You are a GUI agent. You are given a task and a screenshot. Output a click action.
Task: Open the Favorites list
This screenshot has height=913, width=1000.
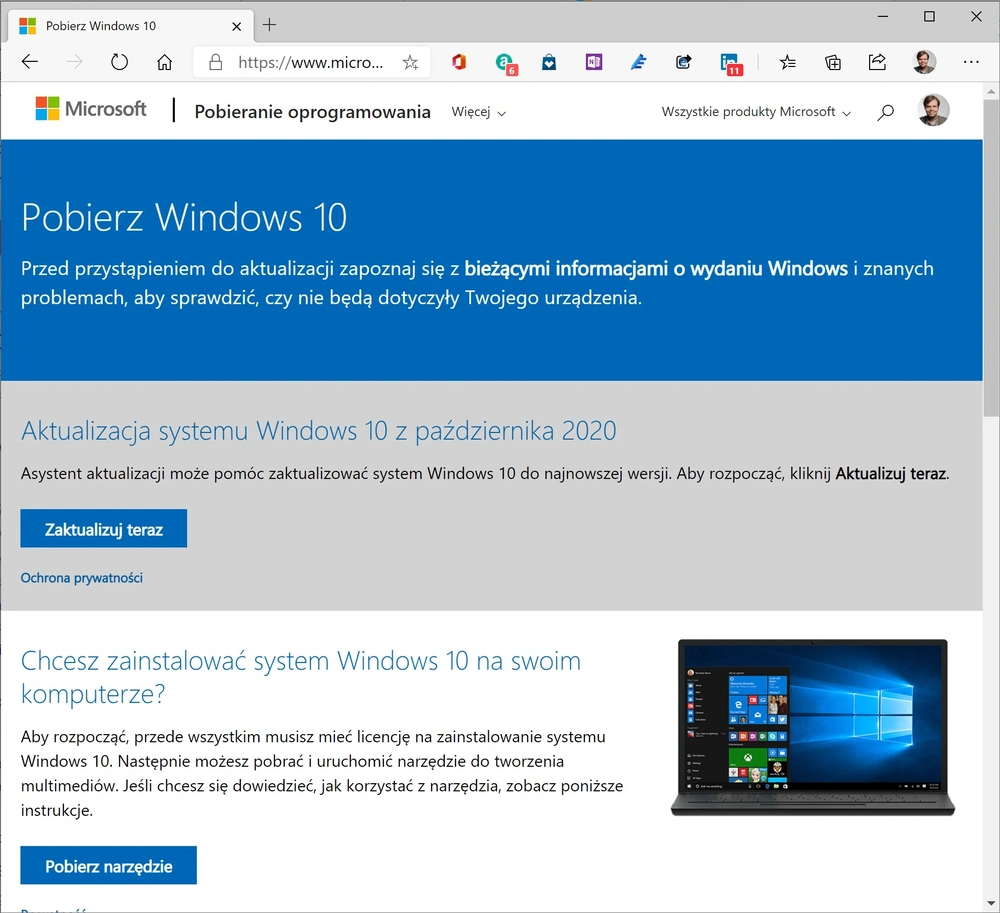tap(788, 62)
